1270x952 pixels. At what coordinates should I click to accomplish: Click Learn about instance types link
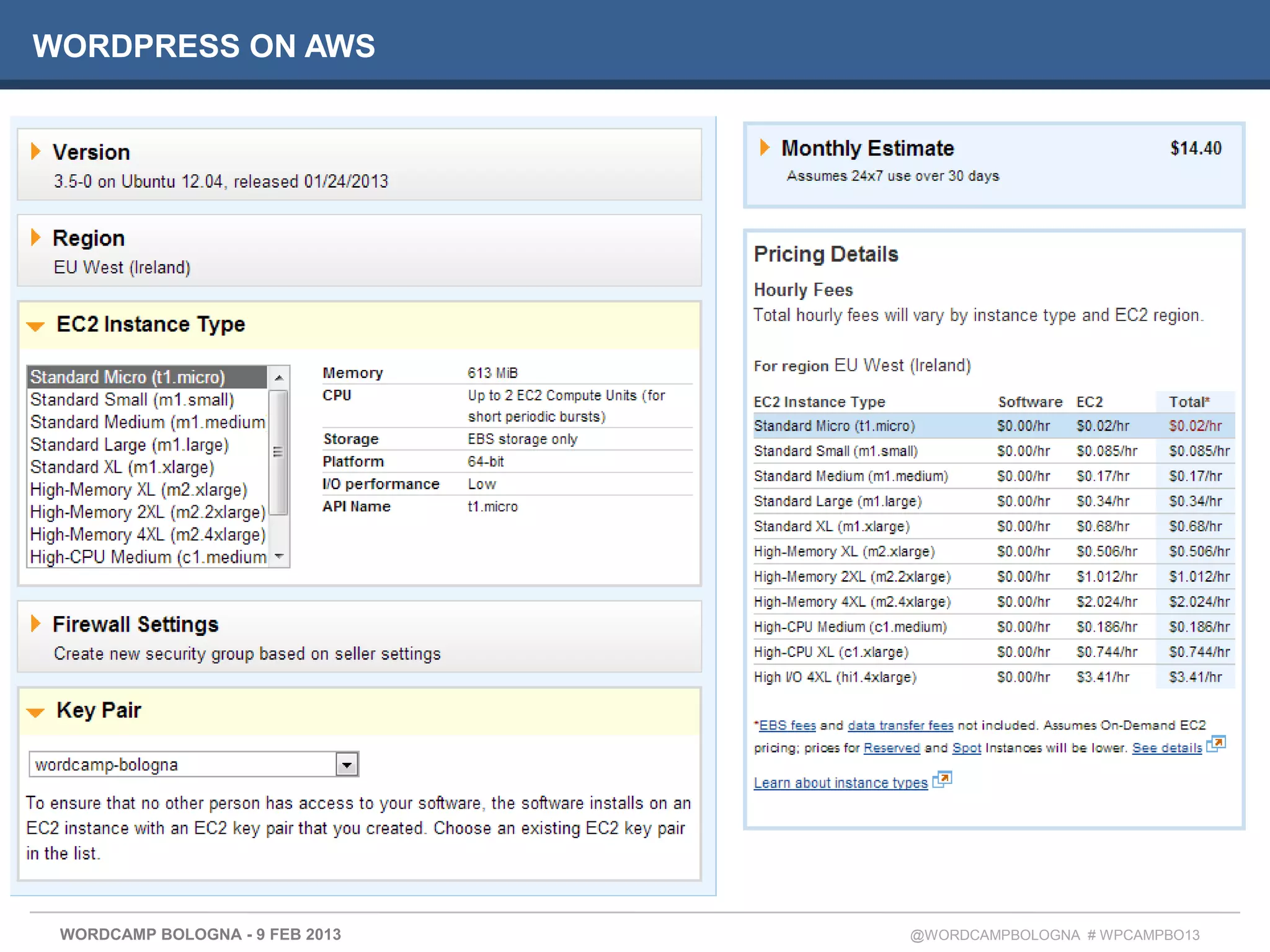click(x=841, y=783)
